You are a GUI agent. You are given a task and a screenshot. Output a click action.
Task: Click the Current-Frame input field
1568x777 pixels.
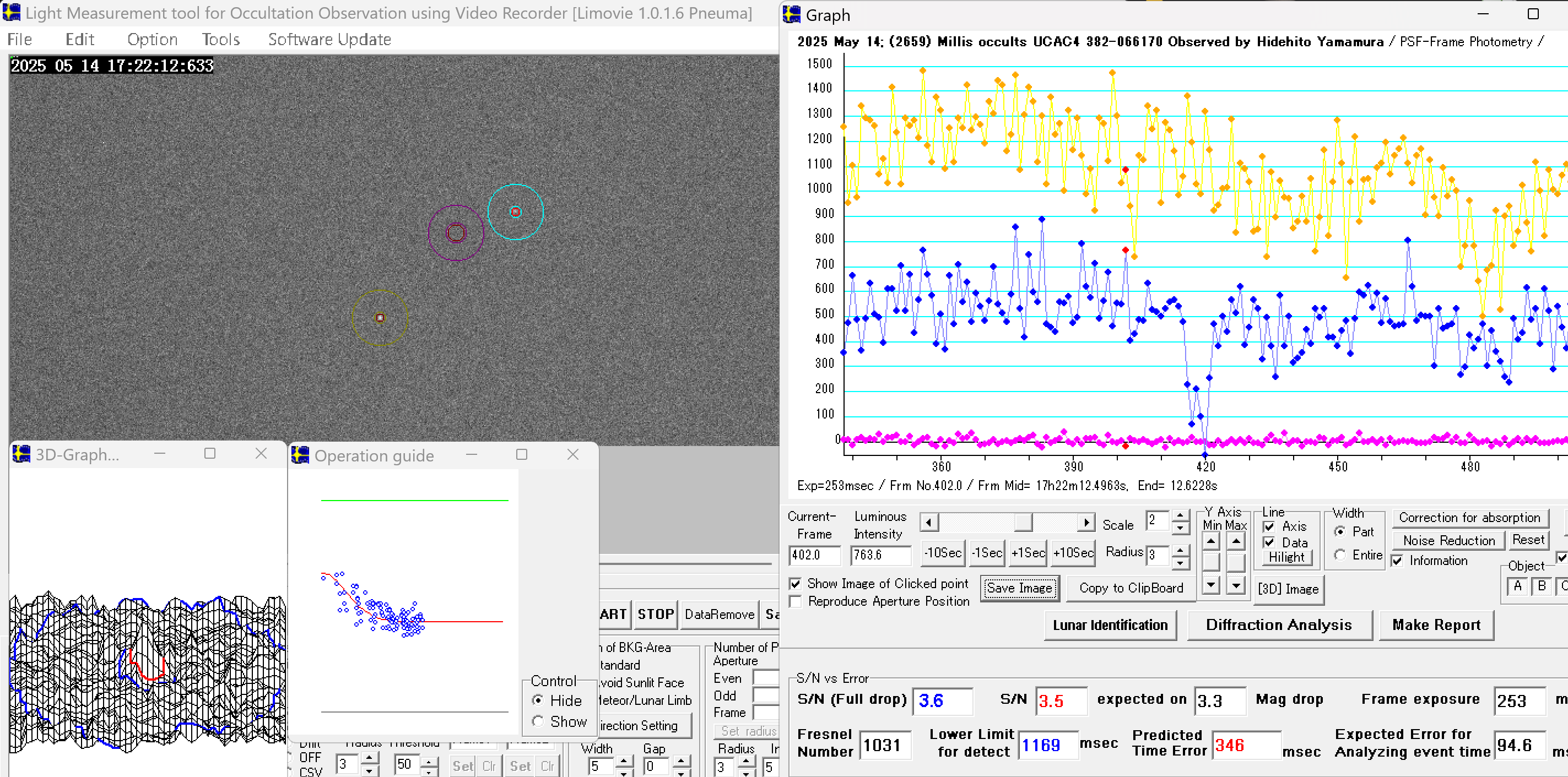pos(814,555)
